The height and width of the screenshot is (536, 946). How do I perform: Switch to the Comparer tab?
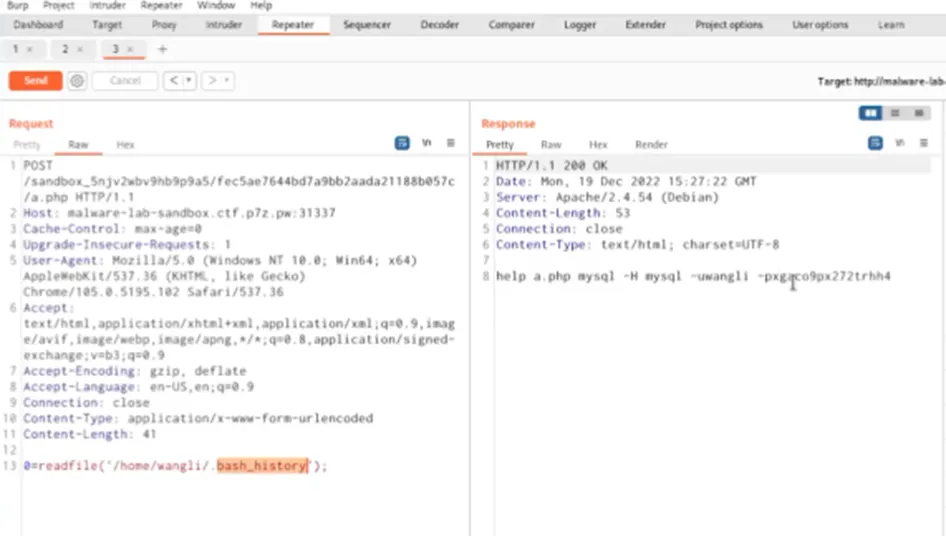pyautogui.click(x=512, y=25)
